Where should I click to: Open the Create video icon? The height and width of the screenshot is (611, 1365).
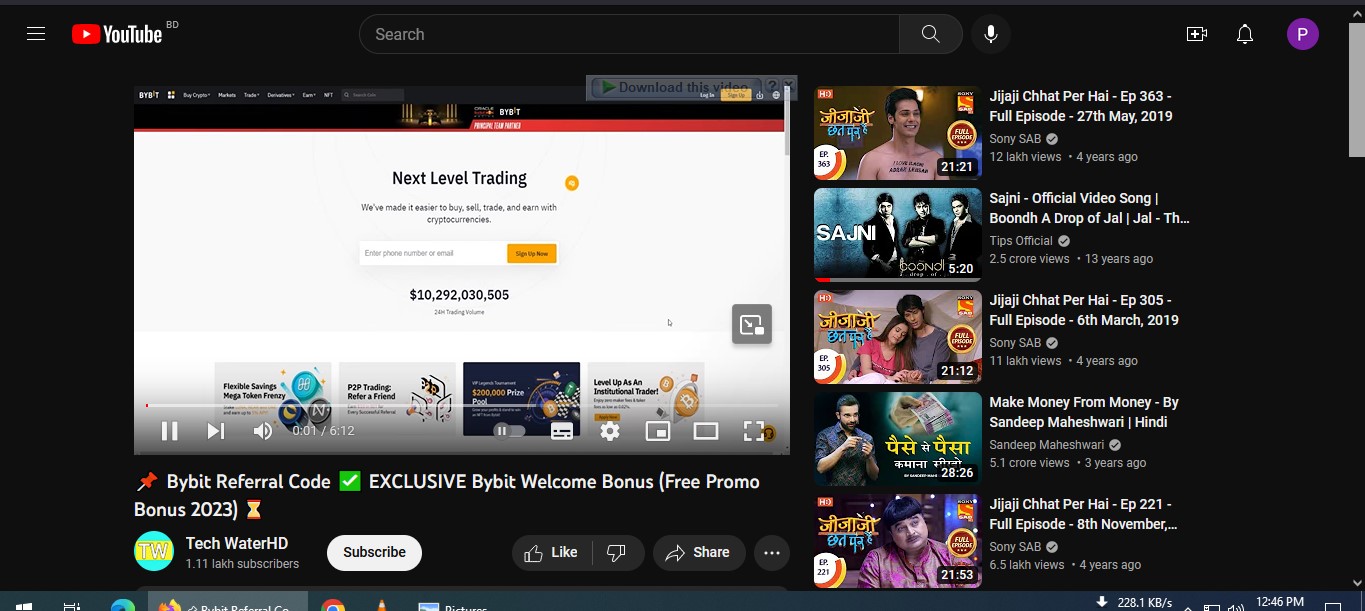pyautogui.click(x=1196, y=34)
